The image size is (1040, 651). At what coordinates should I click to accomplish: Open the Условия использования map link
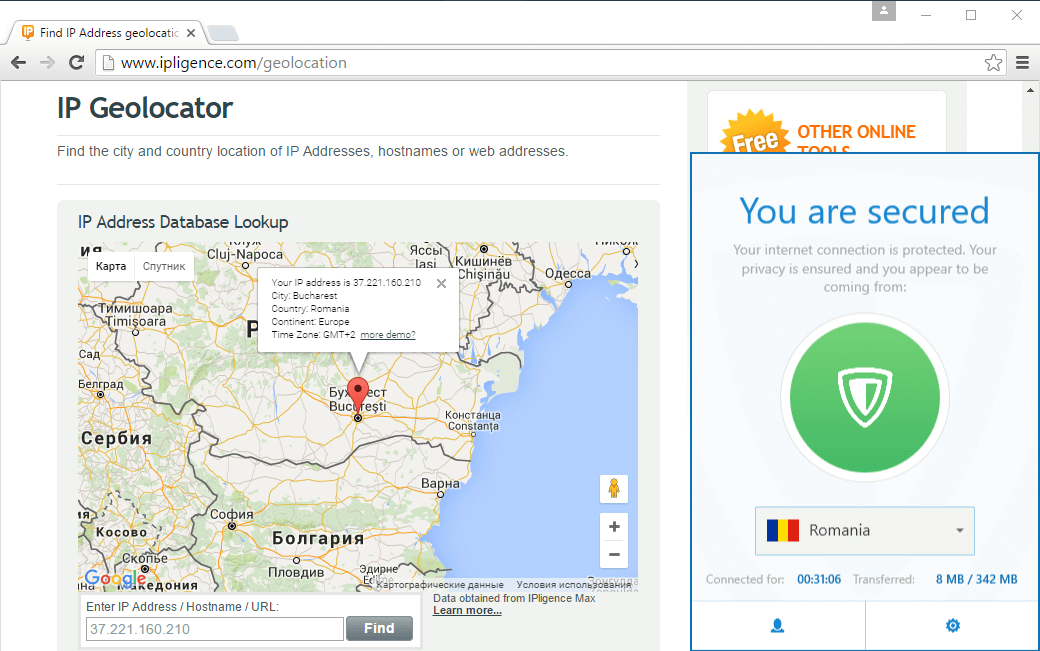(x=574, y=585)
